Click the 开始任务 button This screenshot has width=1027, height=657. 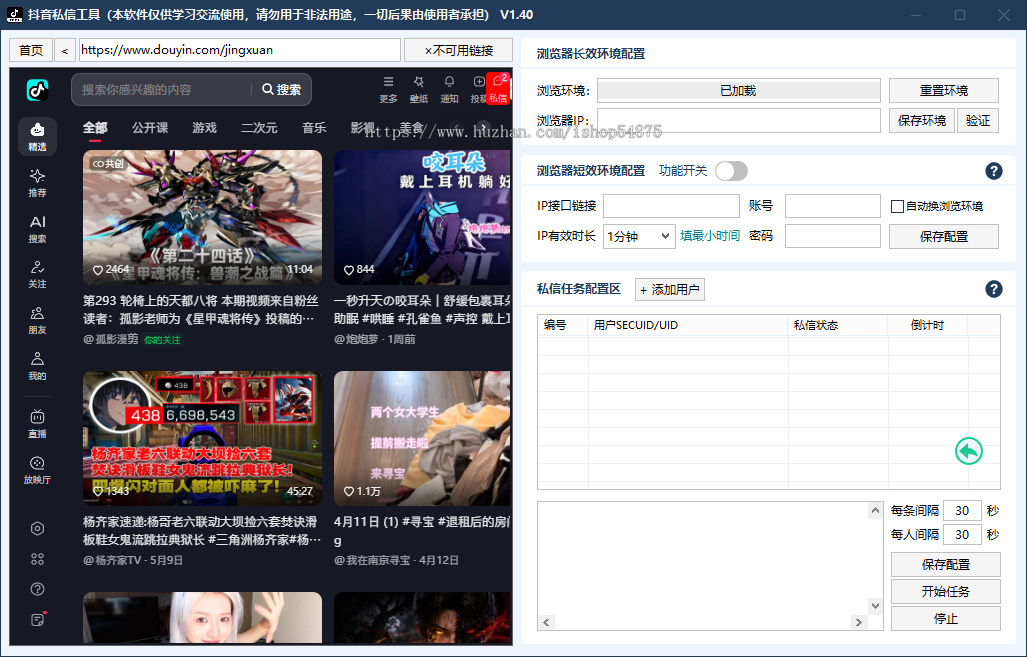(946, 591)
